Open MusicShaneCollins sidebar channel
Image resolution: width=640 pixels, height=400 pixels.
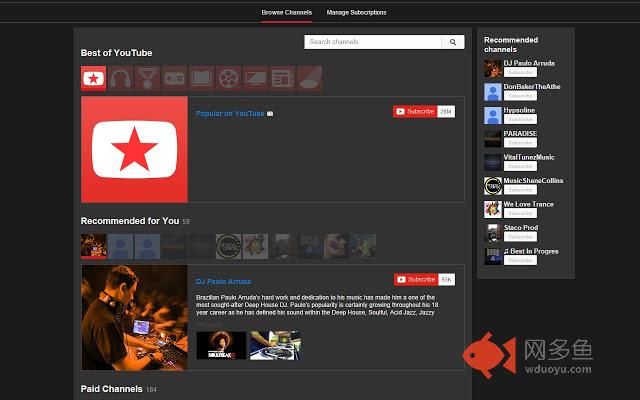coord(533,180)
